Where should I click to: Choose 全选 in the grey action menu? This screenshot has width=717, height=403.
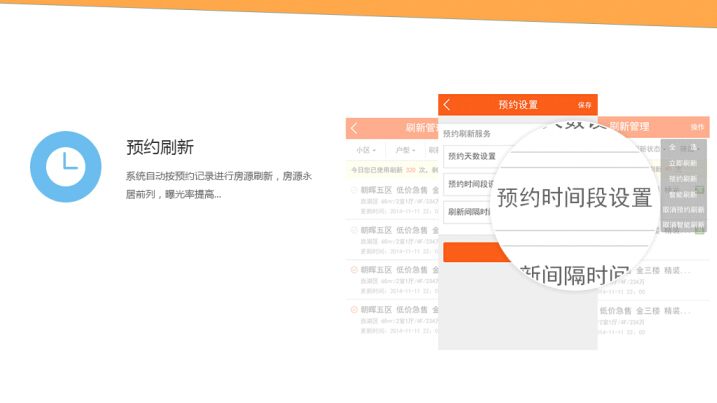click(684, 147)
